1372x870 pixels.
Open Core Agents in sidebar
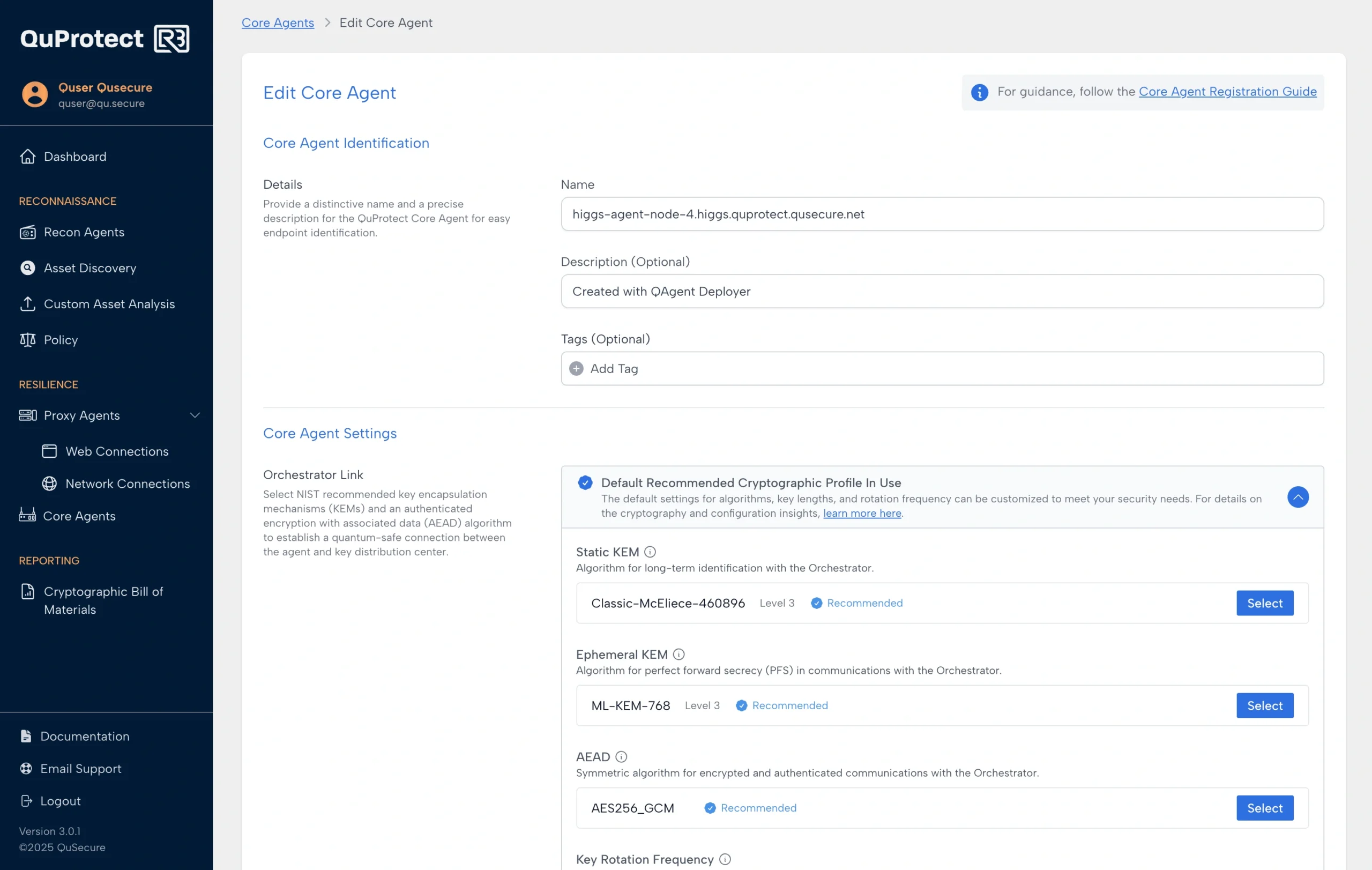point(79,515)
